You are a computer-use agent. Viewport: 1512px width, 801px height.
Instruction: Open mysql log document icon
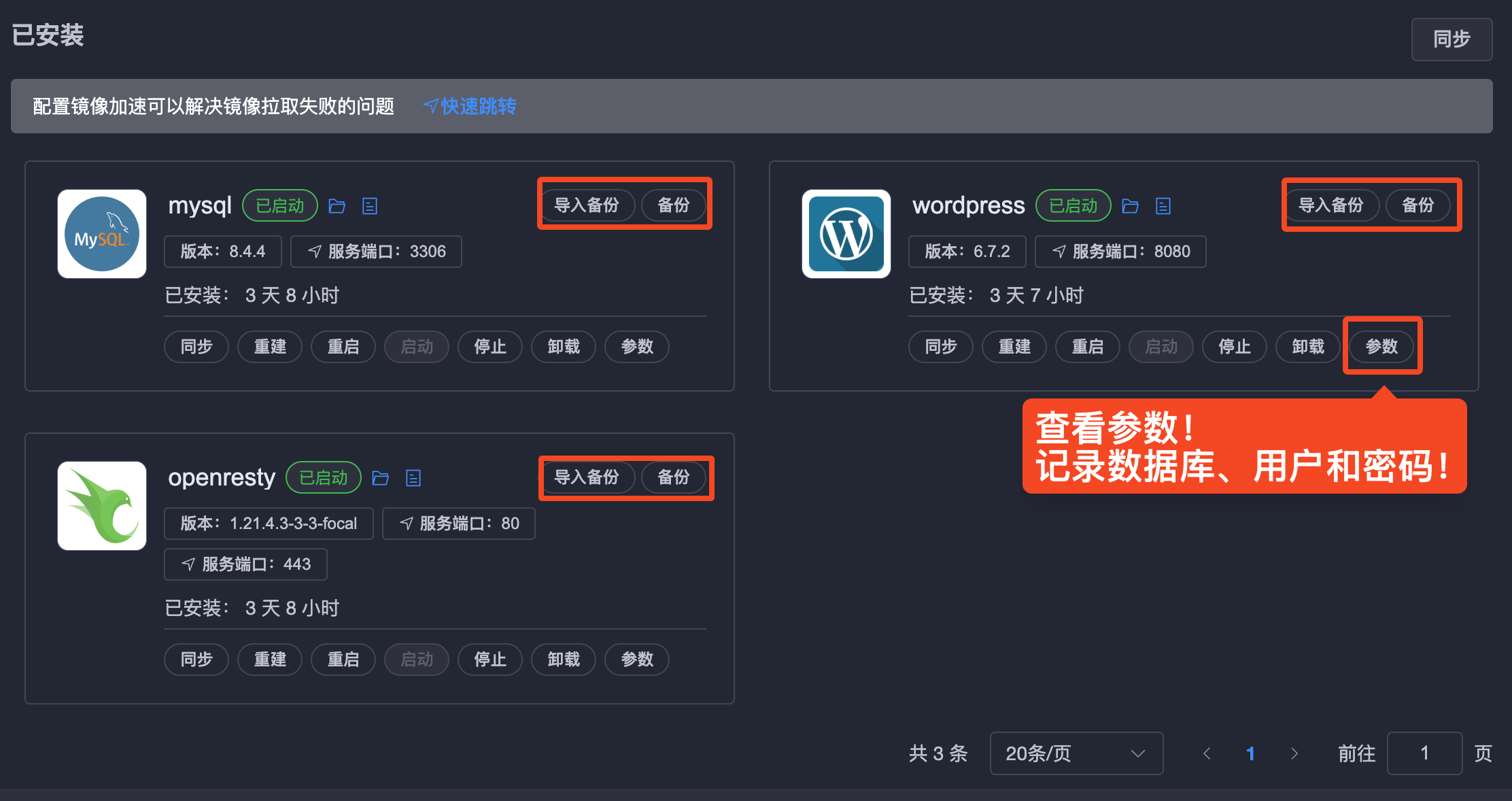(370, 206)
